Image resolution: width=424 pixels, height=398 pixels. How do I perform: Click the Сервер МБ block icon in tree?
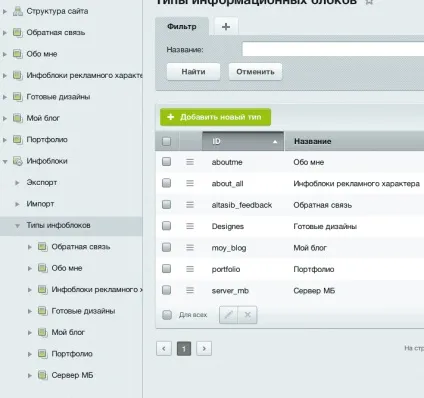(42, 375)
